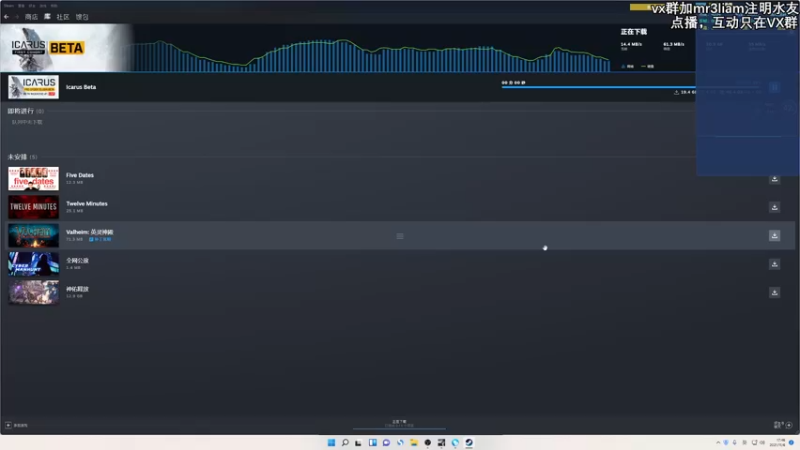Click the Twelve Minutes thumbnail
This screenshot has height=450, width=800.
click(33, 207)
